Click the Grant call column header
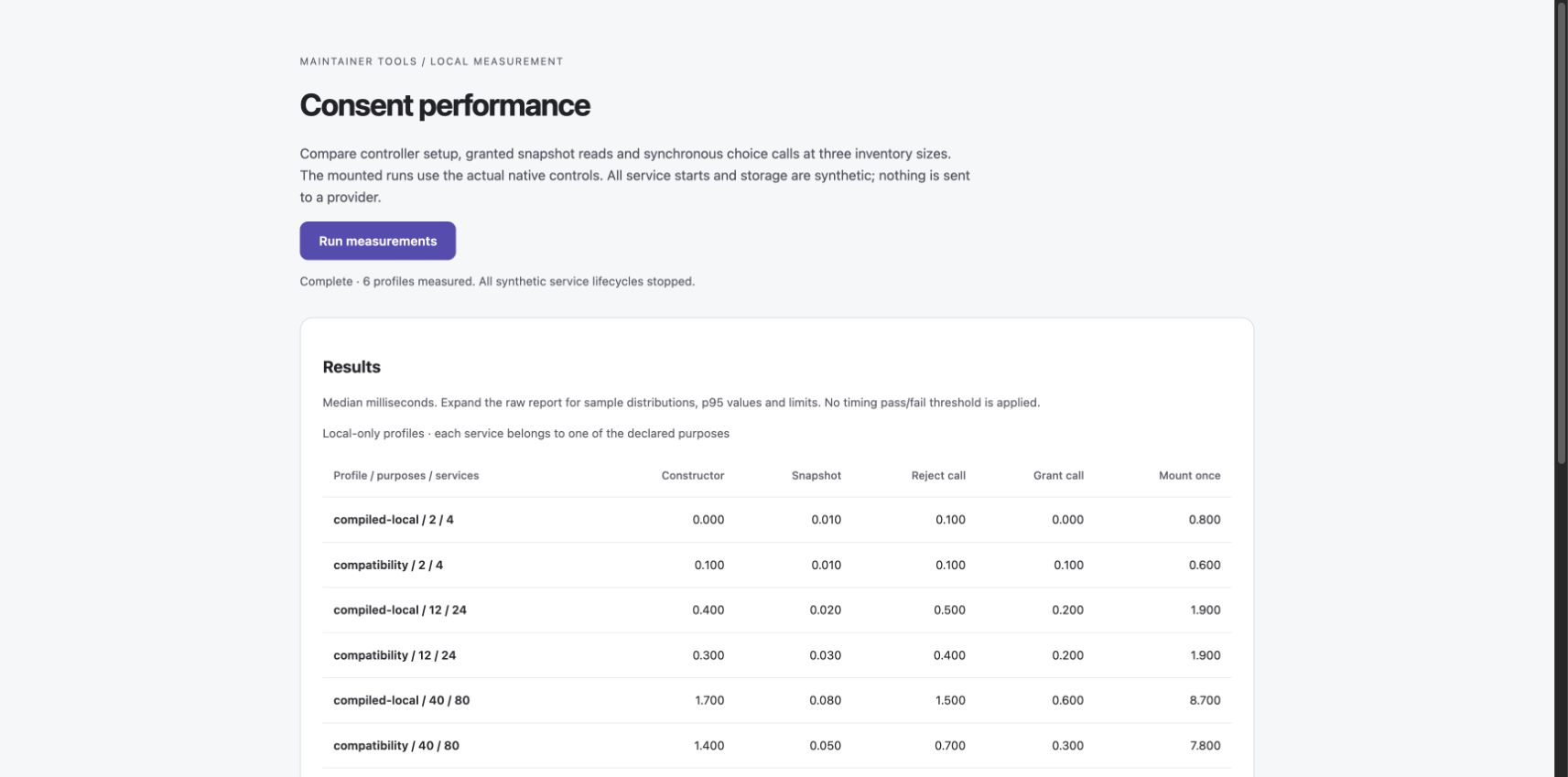This screenshot has height=777, width=1568. tap(1058, 475)
